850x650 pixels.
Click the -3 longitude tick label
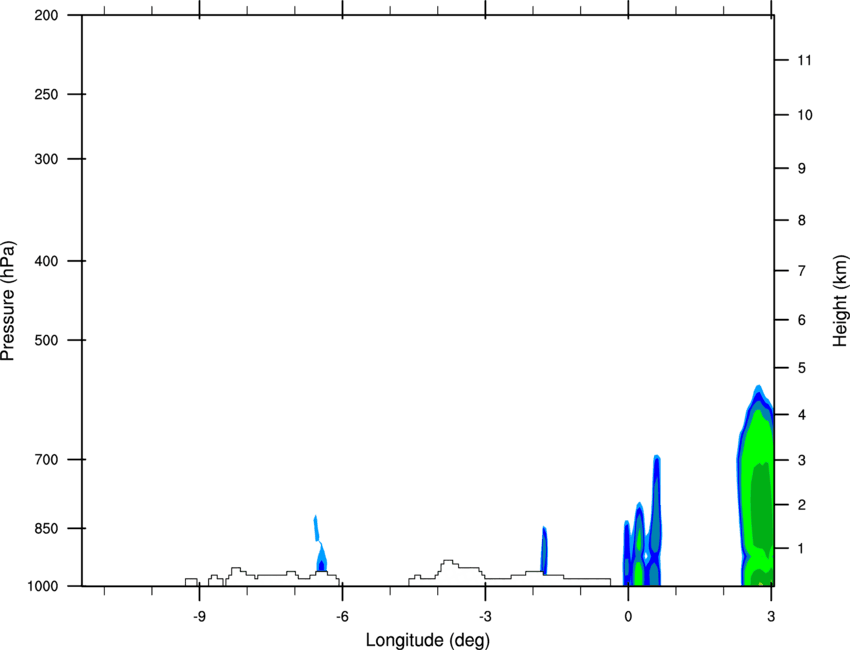485,616
